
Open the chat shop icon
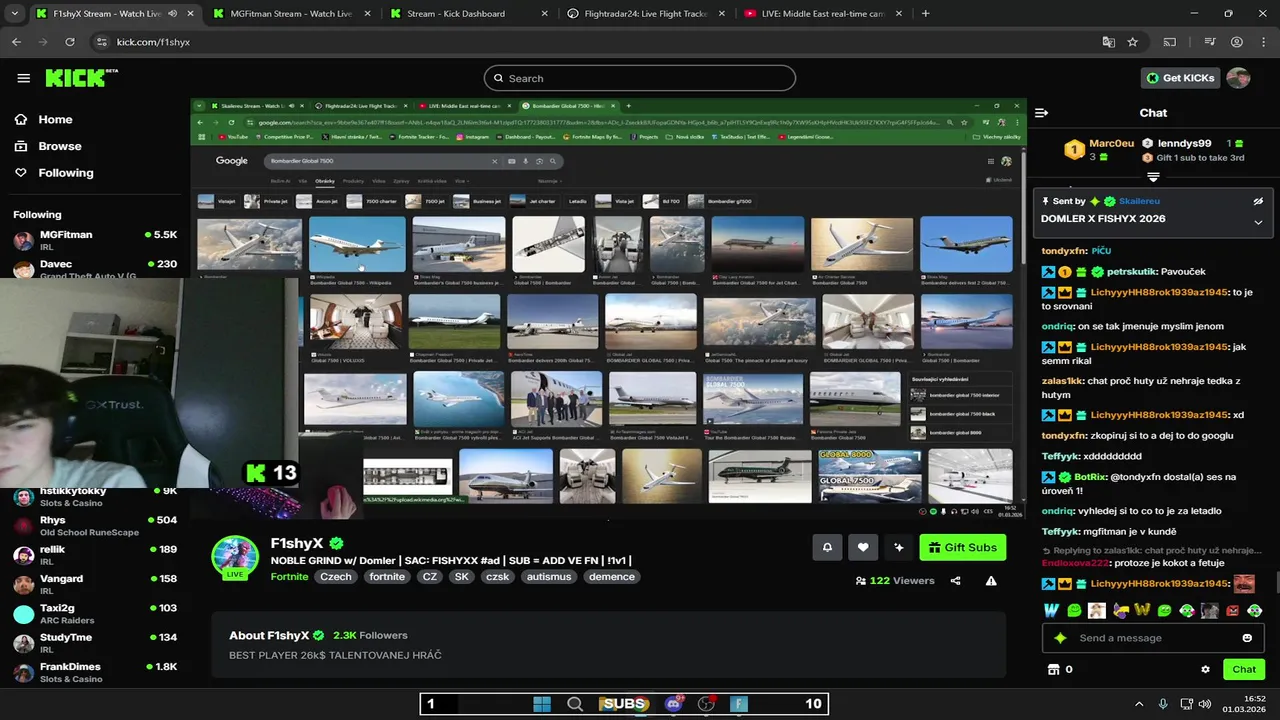click(1053, 669)
